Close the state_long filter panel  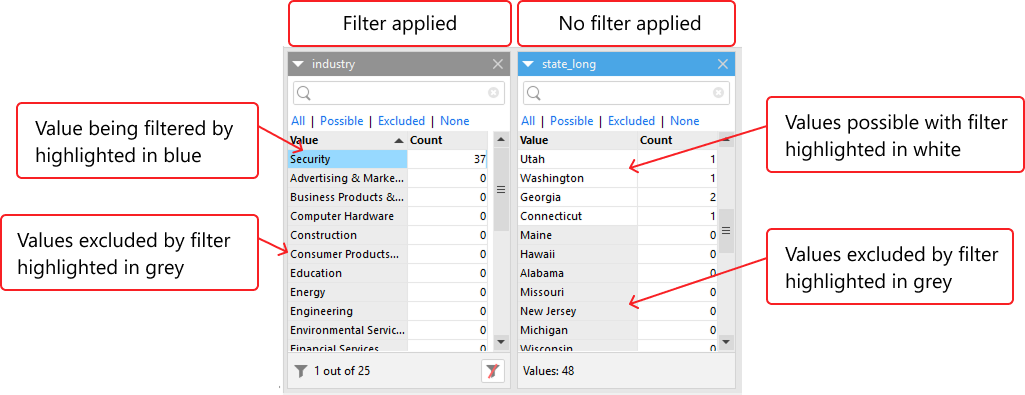coord(722,64)
